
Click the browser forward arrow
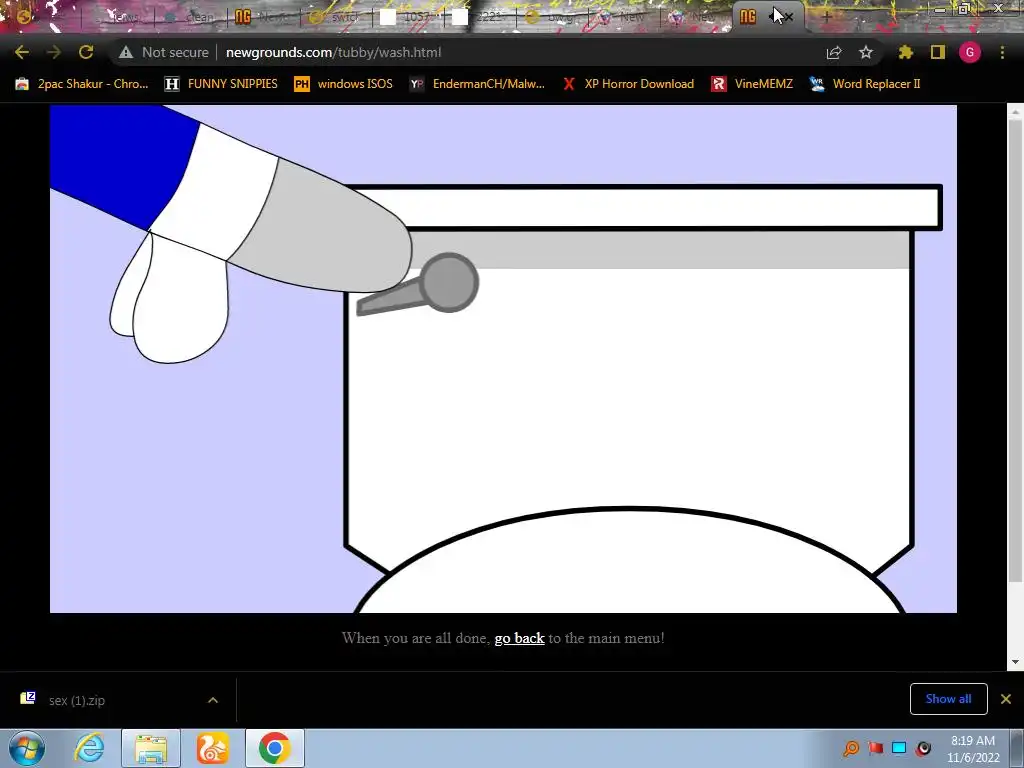pos(54,52)
